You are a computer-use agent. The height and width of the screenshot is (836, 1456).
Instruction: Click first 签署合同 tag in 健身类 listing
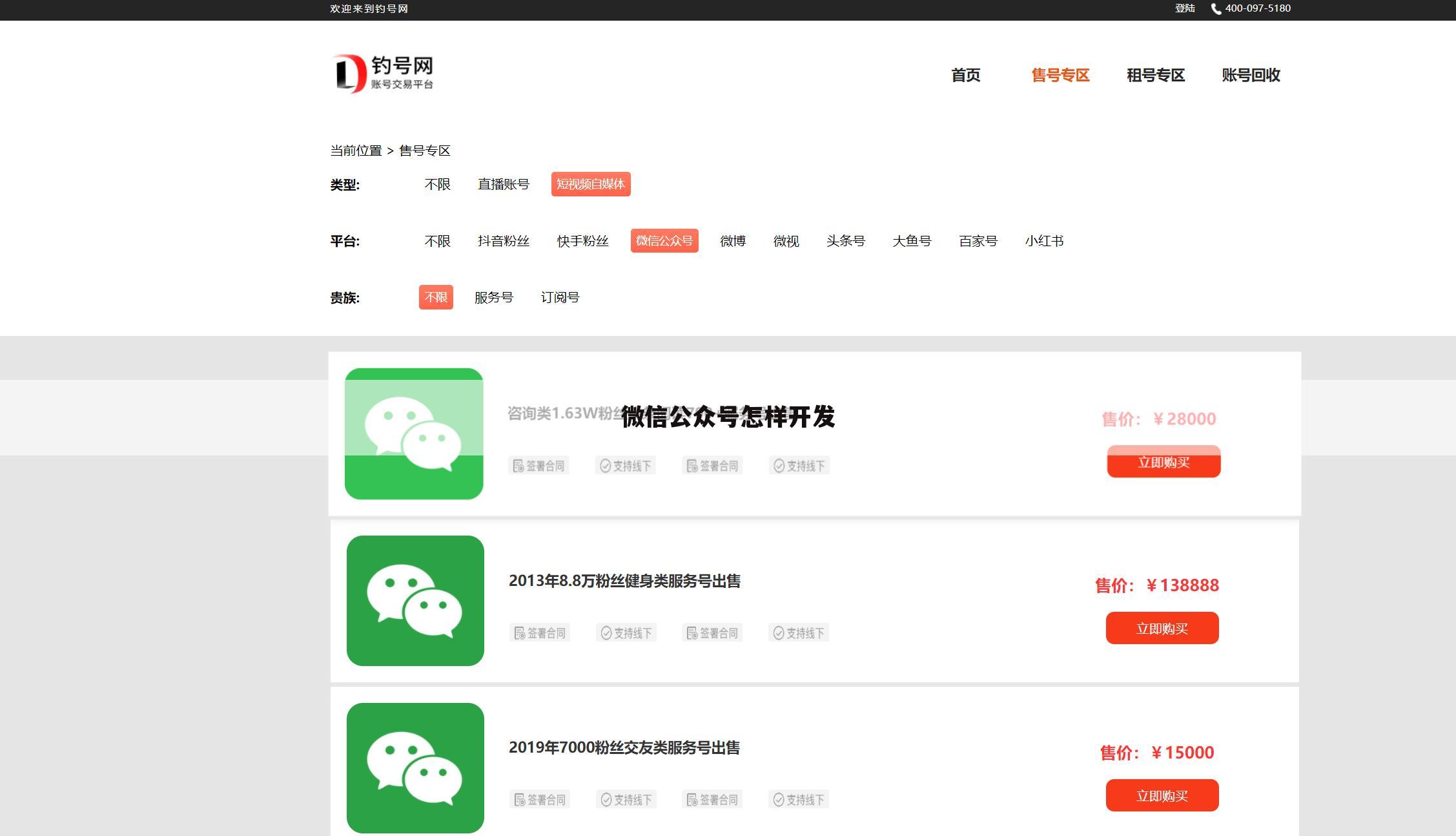(x=539, y=632)
